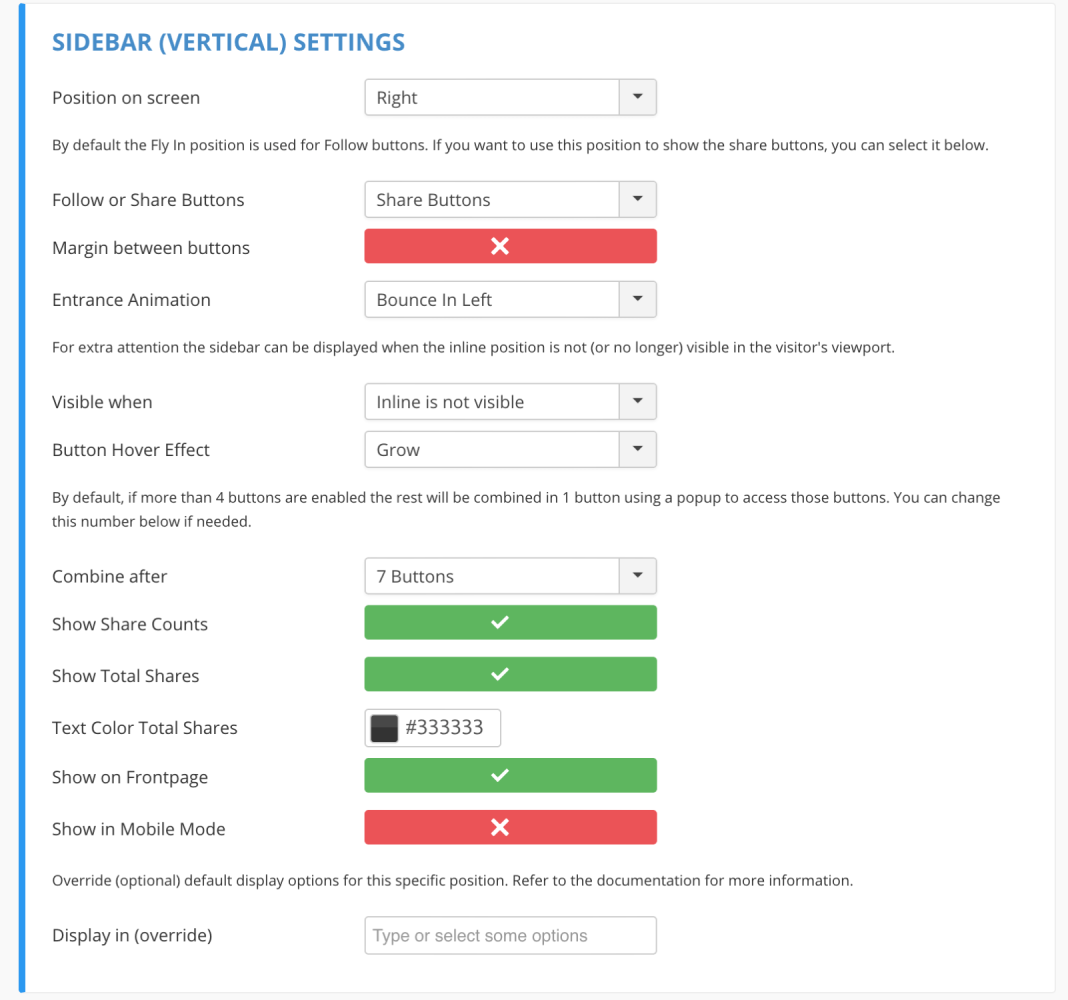Click checkmark icon on Show Share Counts
This screenshot has width=1068, height=1000.
pyautogui.click(x=500, y=622)
